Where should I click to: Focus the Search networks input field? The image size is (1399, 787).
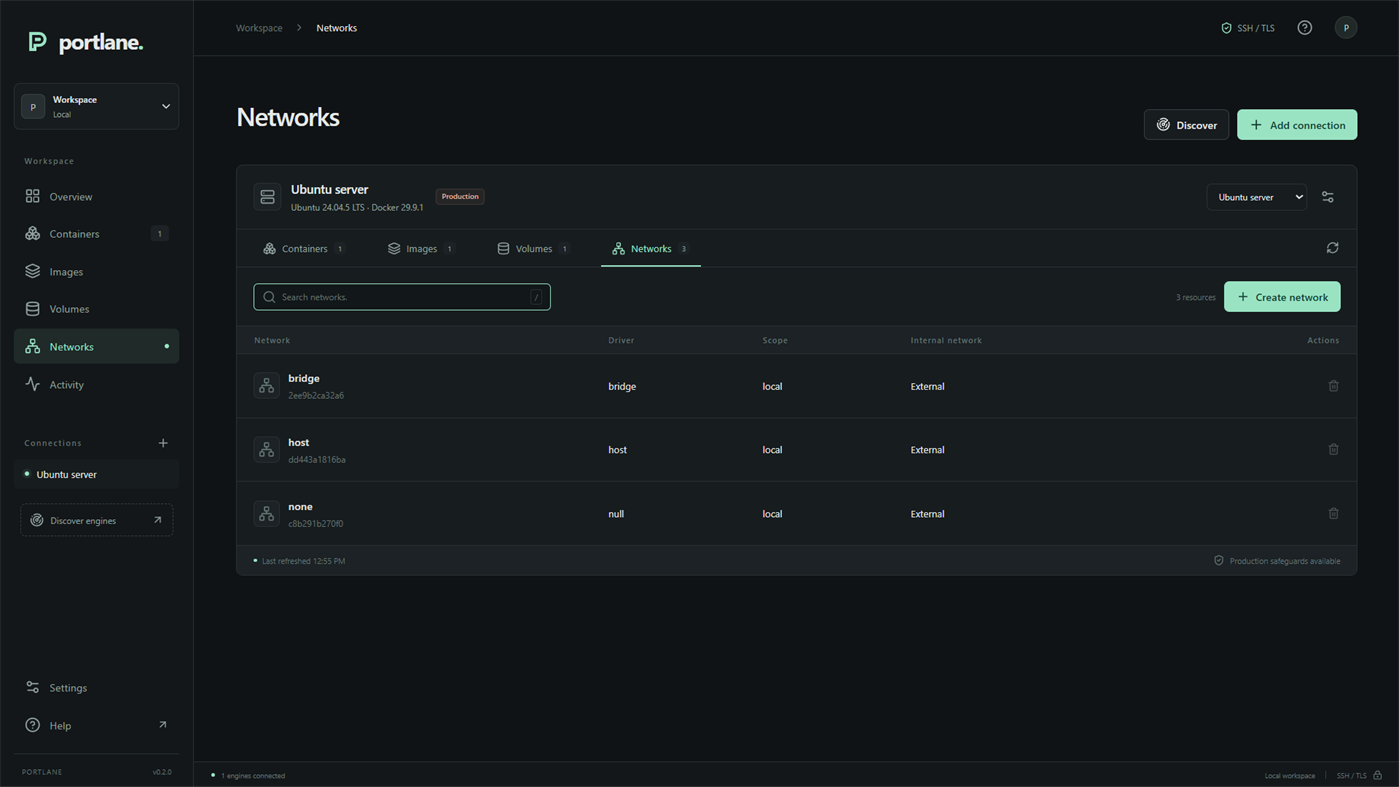(402, 297)
